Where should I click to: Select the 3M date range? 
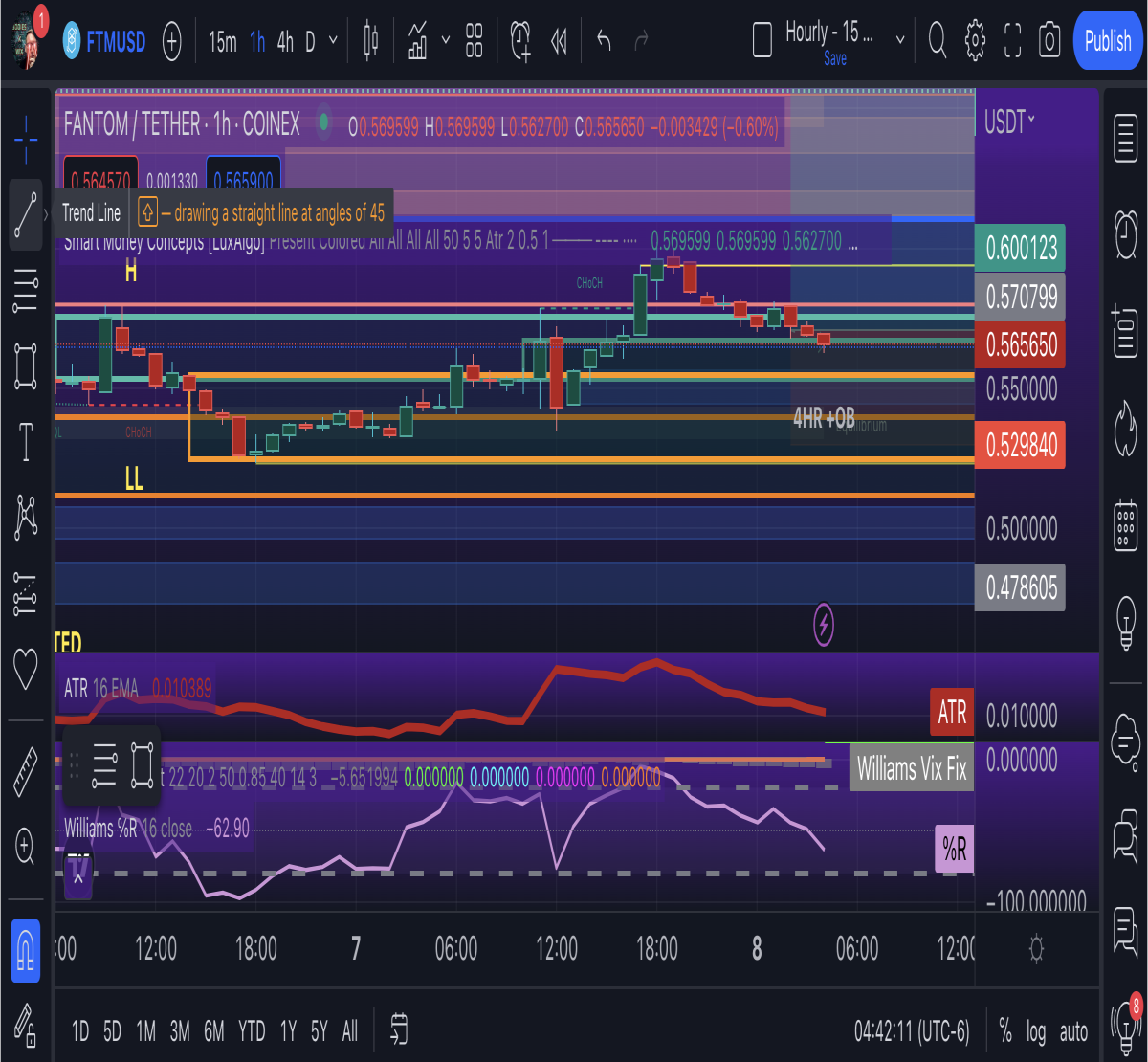pos(180,1031)
